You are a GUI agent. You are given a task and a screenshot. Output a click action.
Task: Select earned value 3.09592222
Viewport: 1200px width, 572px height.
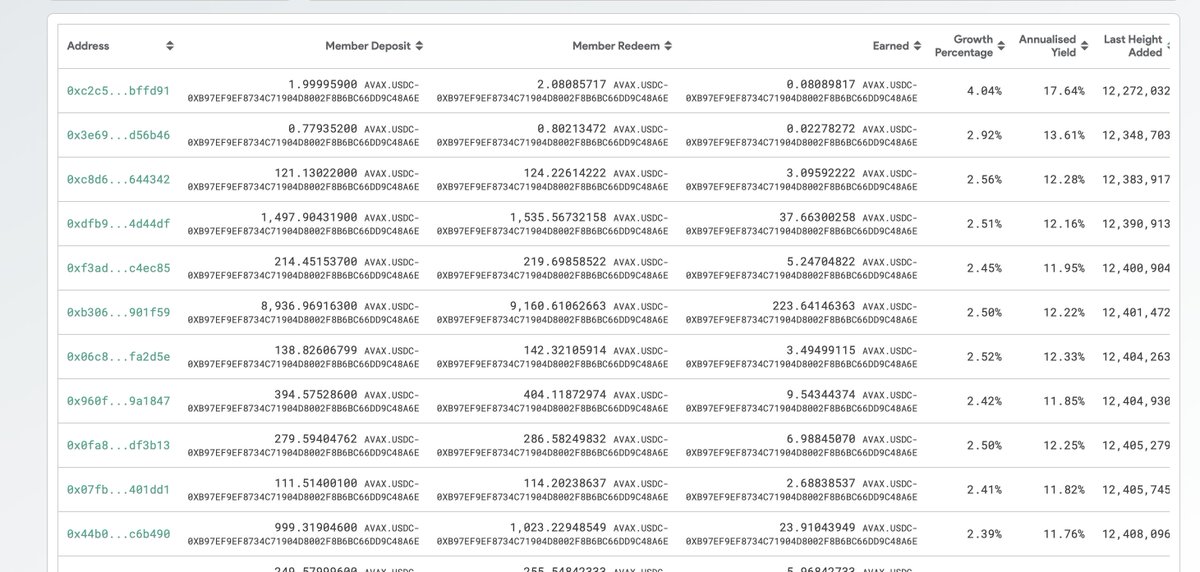click(820, 173)
